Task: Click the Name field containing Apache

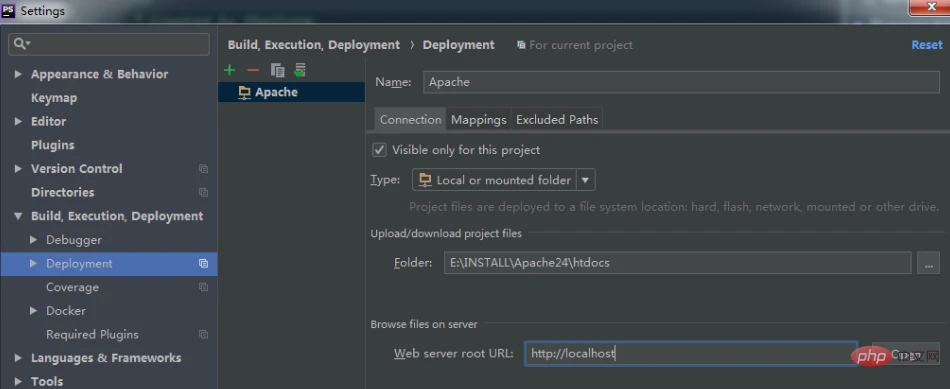Action: point(682,82)
